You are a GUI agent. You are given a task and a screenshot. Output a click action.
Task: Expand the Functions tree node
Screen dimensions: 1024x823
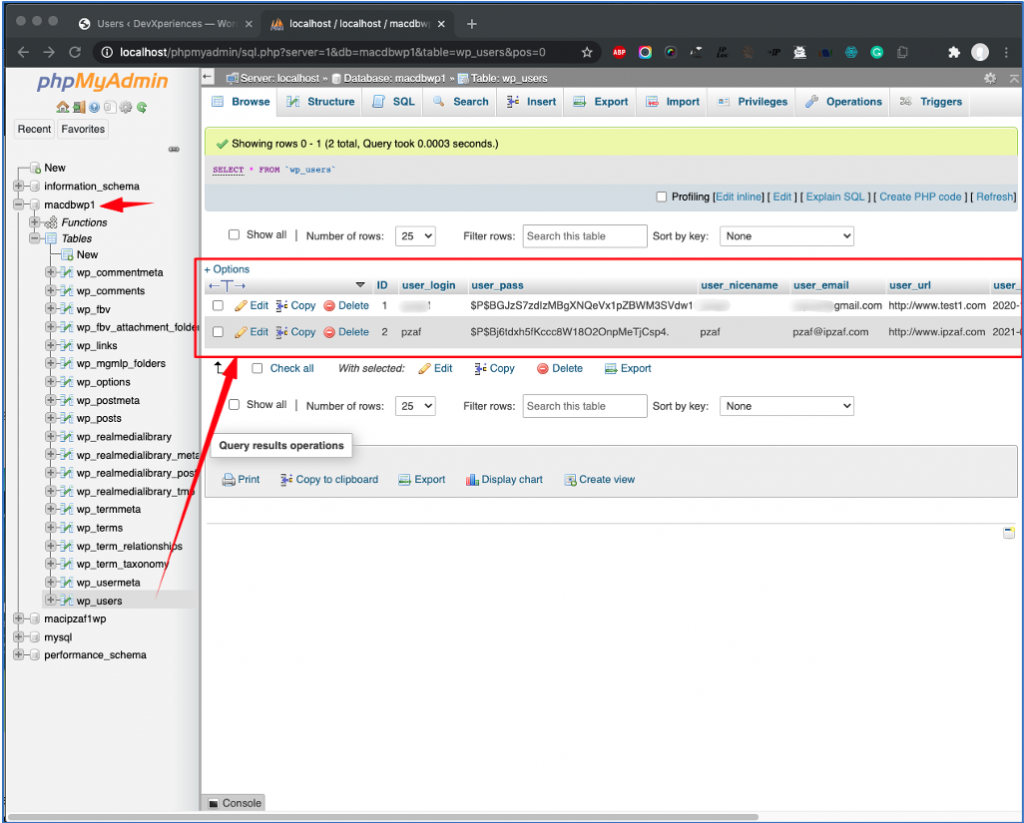(35, 222)
